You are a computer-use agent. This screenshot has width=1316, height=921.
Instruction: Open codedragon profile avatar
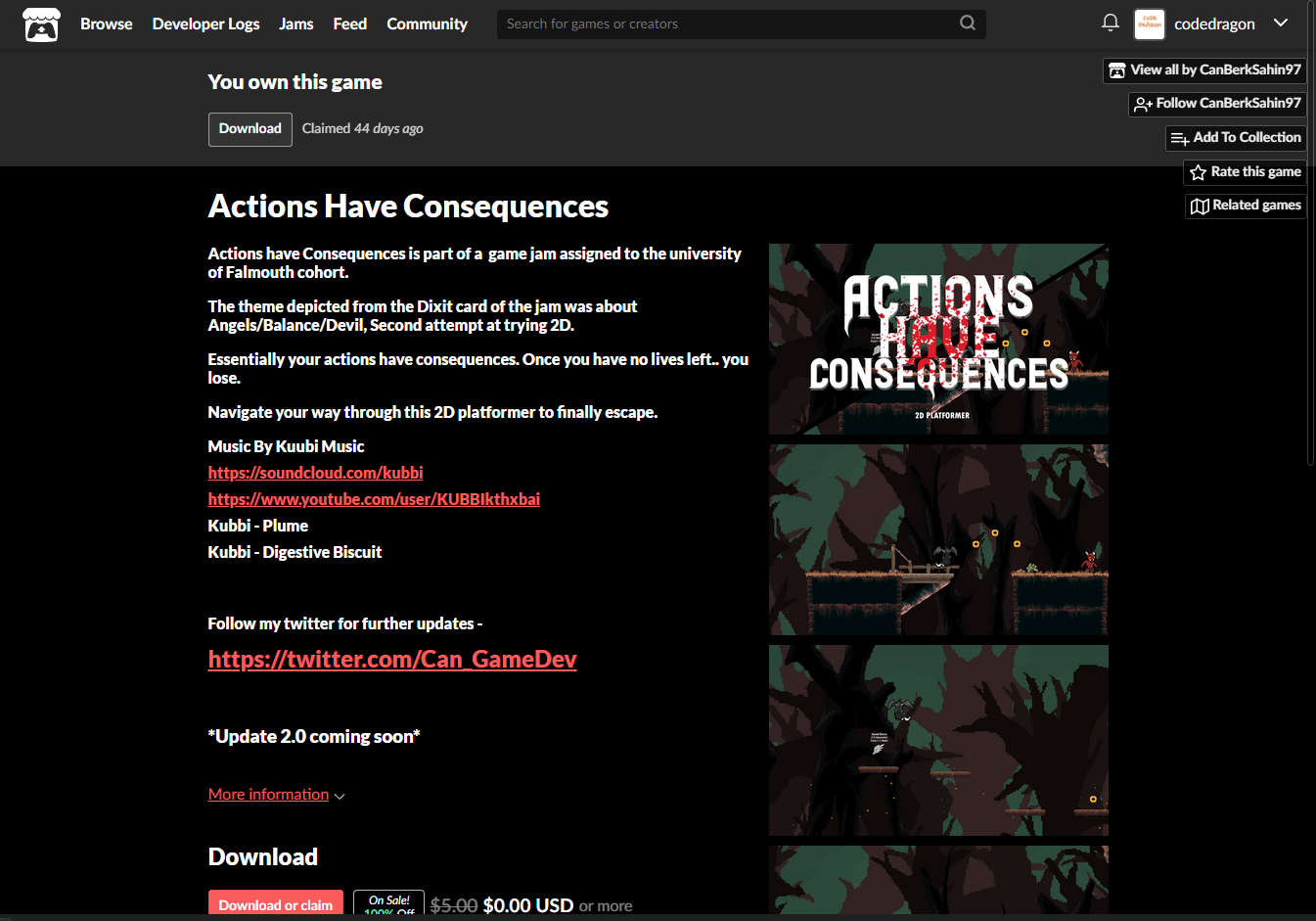tap(1150, 23)
